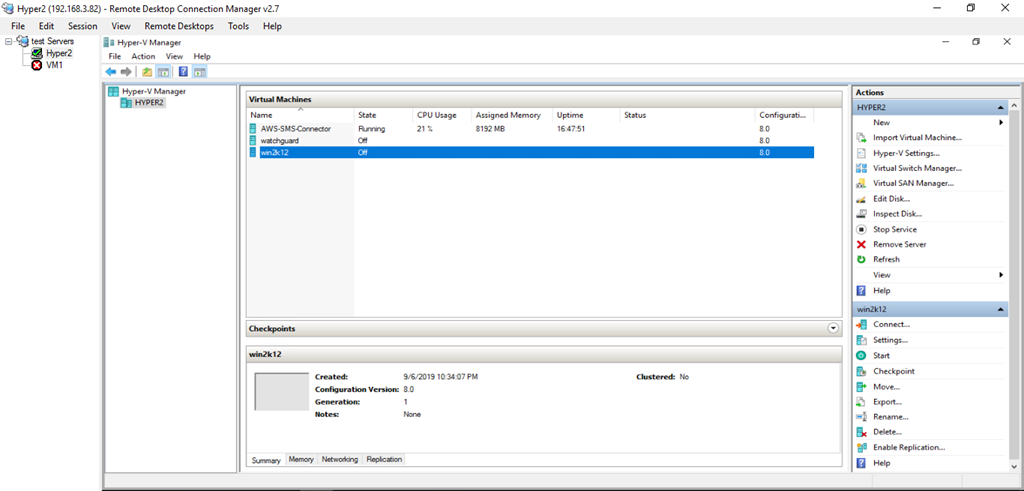Screen dimensions: 1024x491
Task: Click Import Virtual Machine icon
Action: click(x=861, y=138)
